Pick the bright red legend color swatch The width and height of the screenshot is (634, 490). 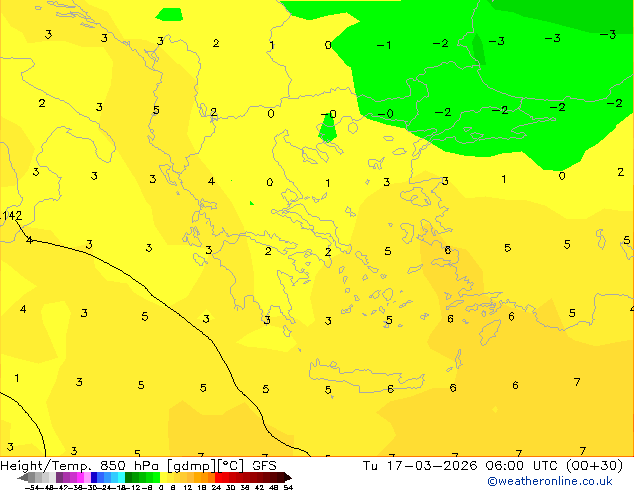(x=218, y=477)
